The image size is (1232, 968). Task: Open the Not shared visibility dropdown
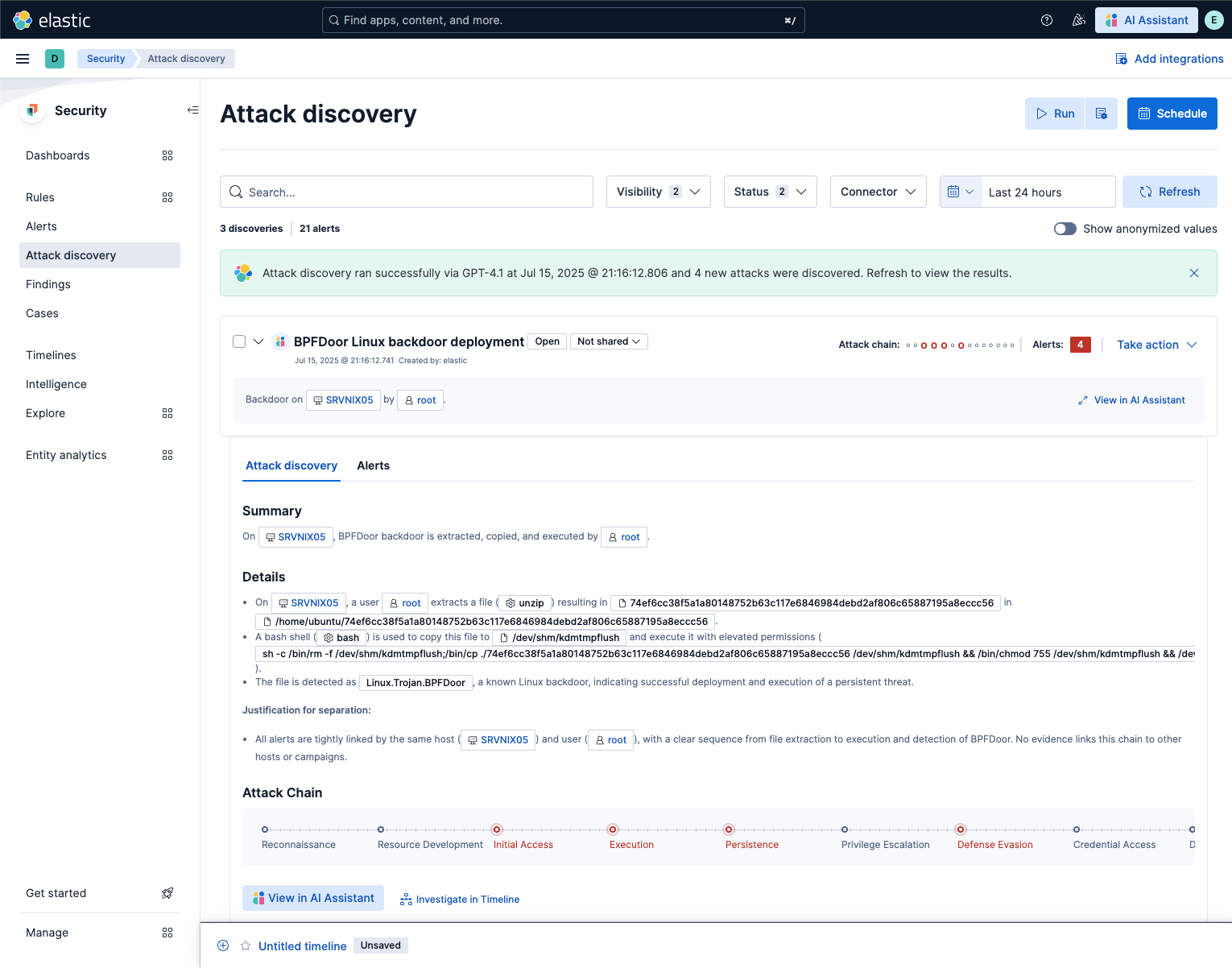pyautogui.click(x=609, y=341)
